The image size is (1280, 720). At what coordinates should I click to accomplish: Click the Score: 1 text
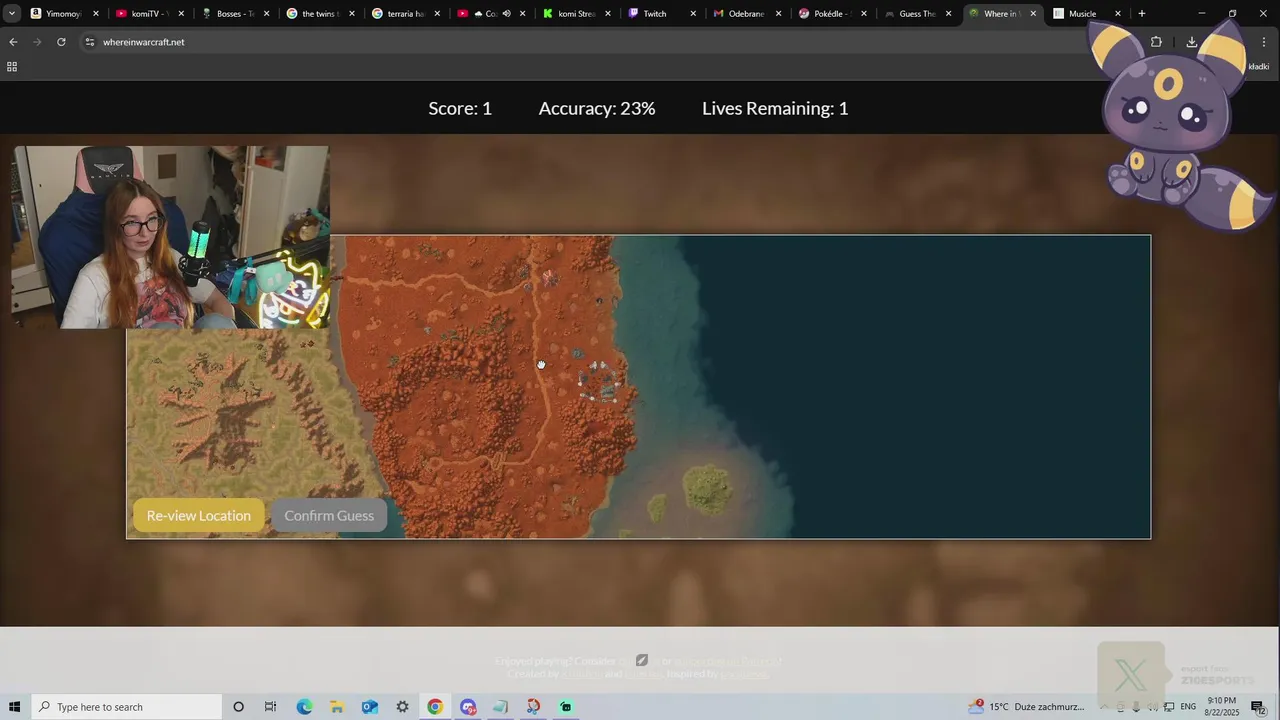(x=460, y=108)
